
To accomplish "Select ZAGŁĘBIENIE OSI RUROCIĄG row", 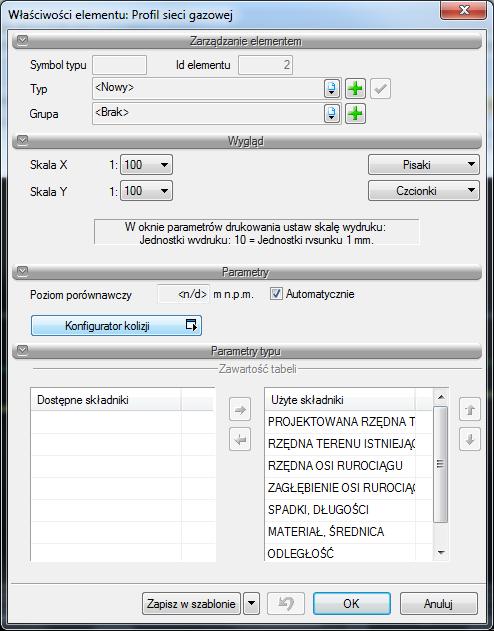I will click(x=348, y=488).
